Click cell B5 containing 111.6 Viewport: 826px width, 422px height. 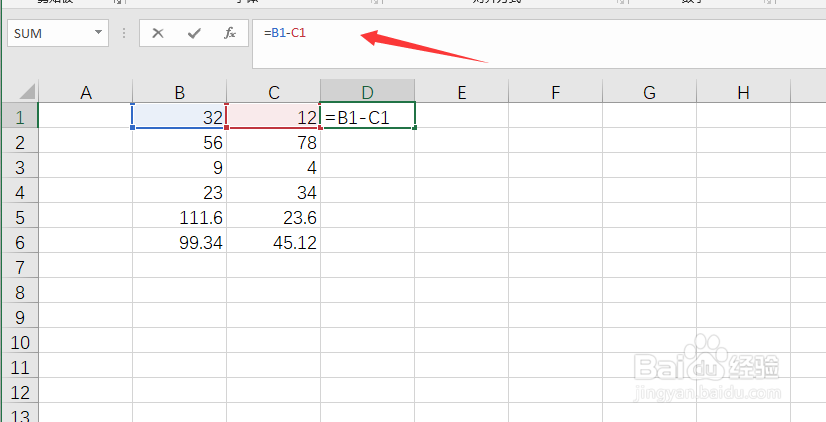pos(180,215)
